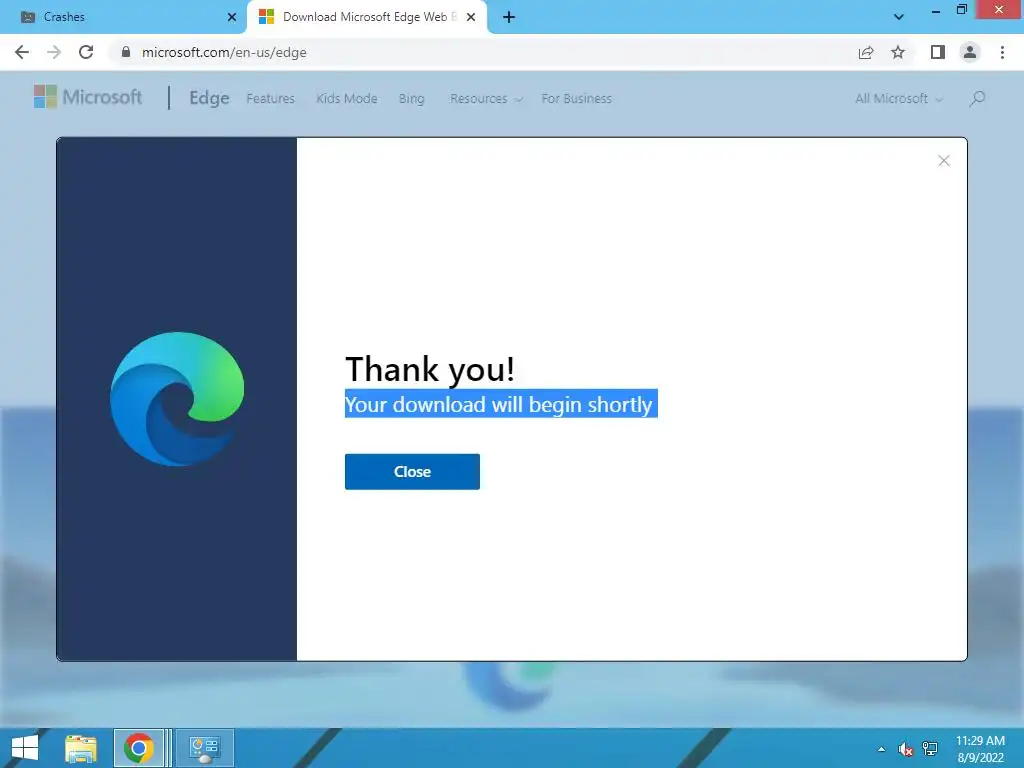Open the Features menu item
Viewport: 1024px width, 768px height.
click(x=270, y=99)
